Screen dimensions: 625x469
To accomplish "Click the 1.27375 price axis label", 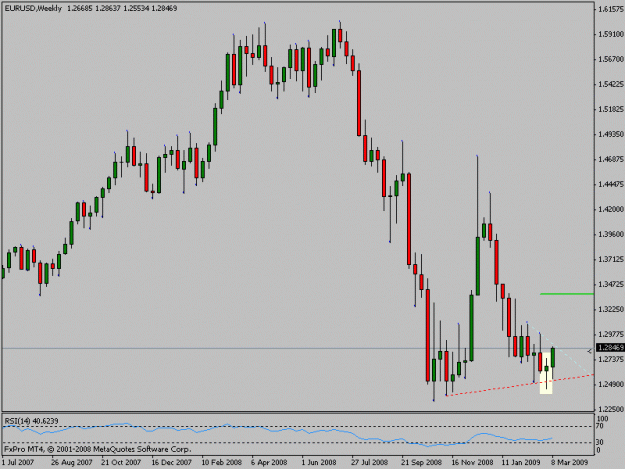I will coord(611,359).
